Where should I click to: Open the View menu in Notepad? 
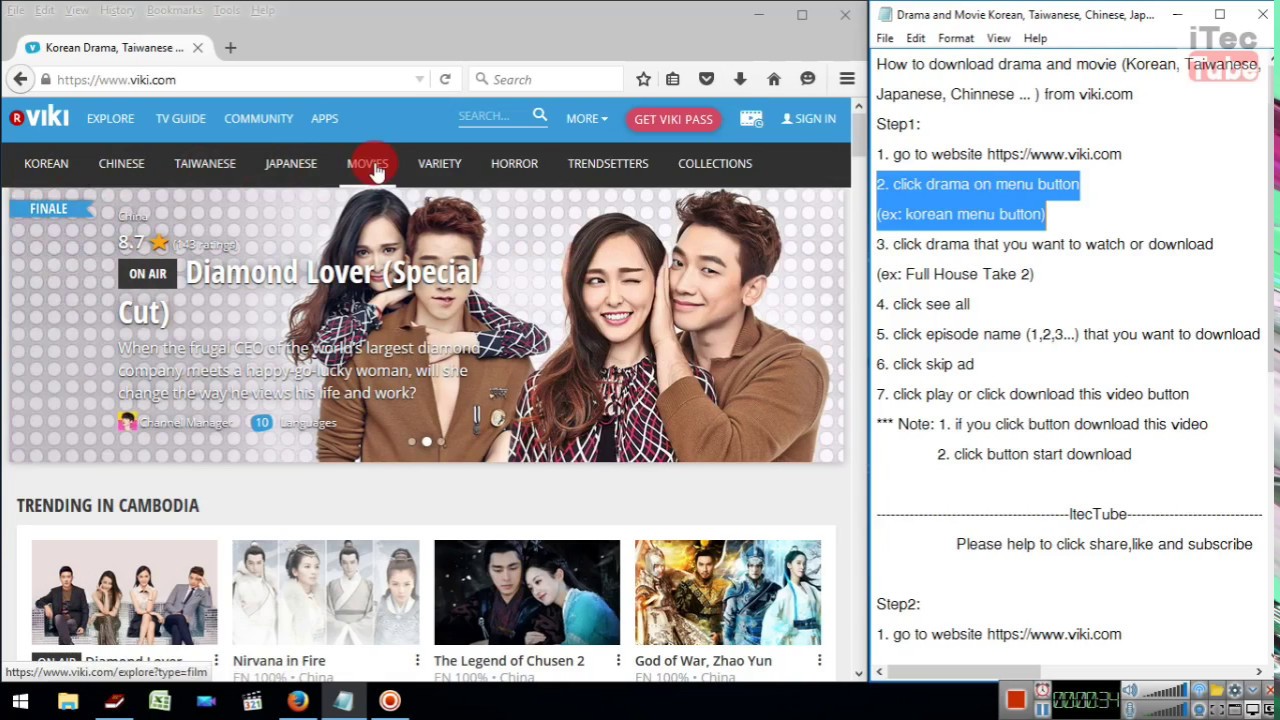[x=998, y=38]
